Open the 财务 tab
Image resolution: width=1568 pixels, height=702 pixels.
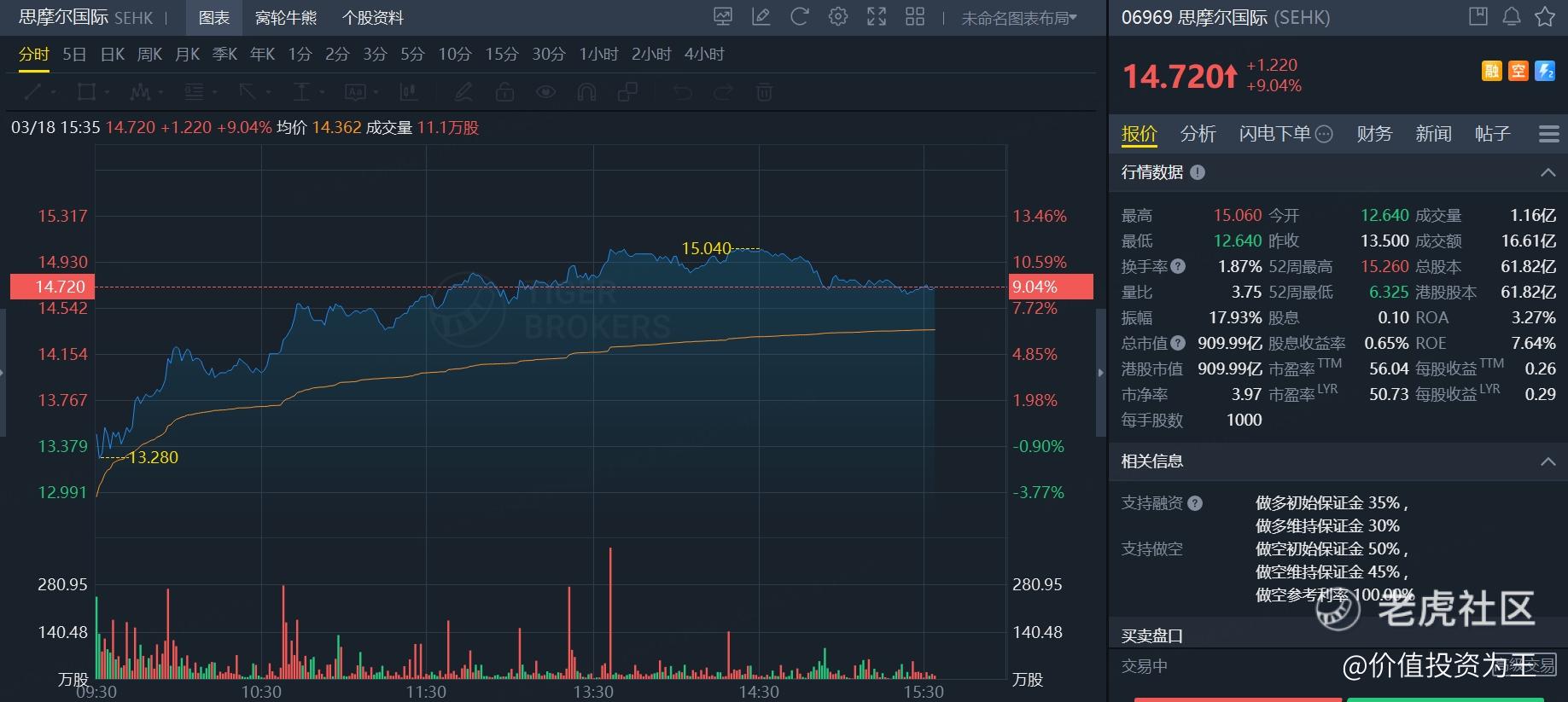click(1374, 134)
